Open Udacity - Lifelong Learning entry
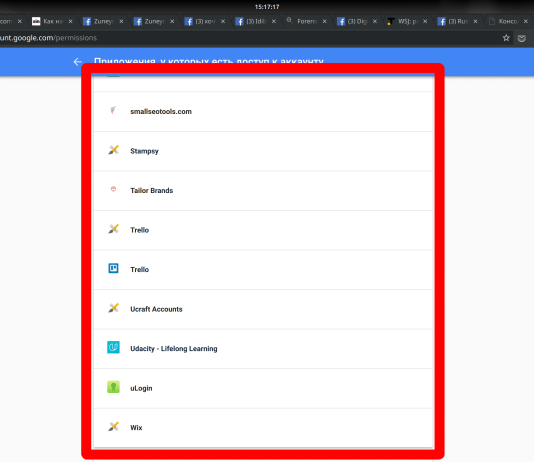534x462 pixels. click(x=263, y=349)
